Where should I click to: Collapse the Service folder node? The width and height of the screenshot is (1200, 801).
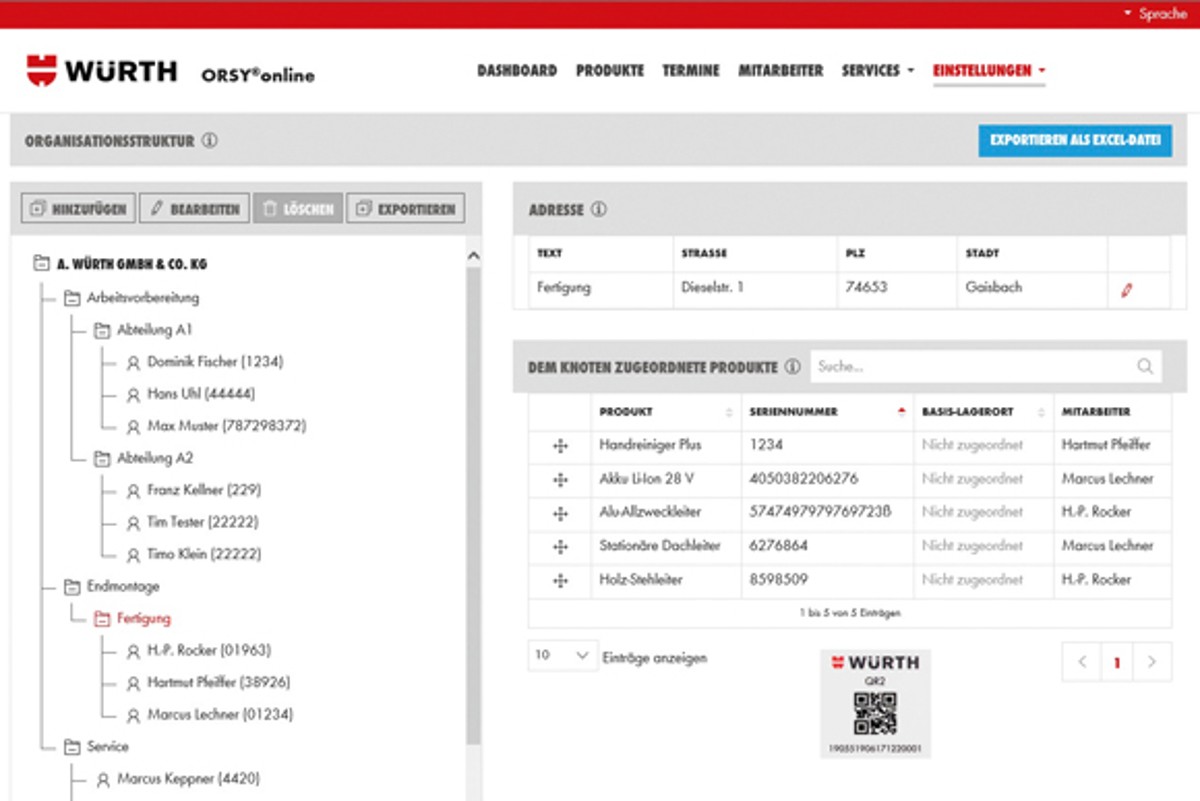pyautogui.click(x=71, y=747)
